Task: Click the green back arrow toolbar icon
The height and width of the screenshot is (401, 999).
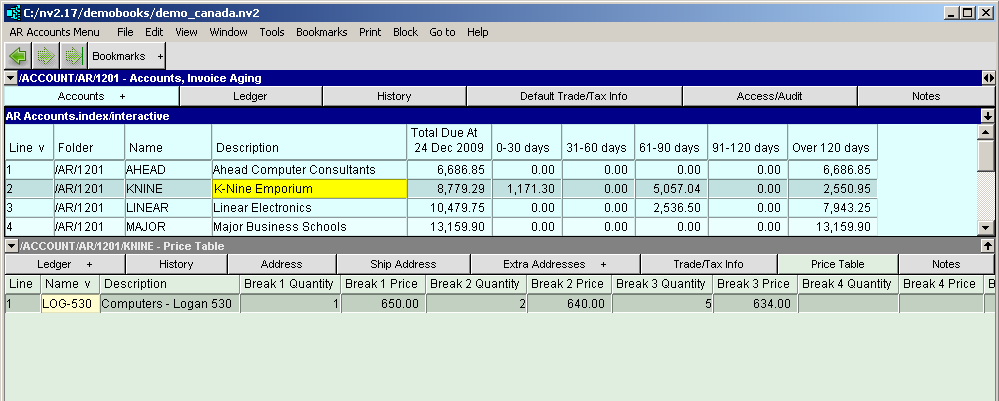Action: click(18, 56)
